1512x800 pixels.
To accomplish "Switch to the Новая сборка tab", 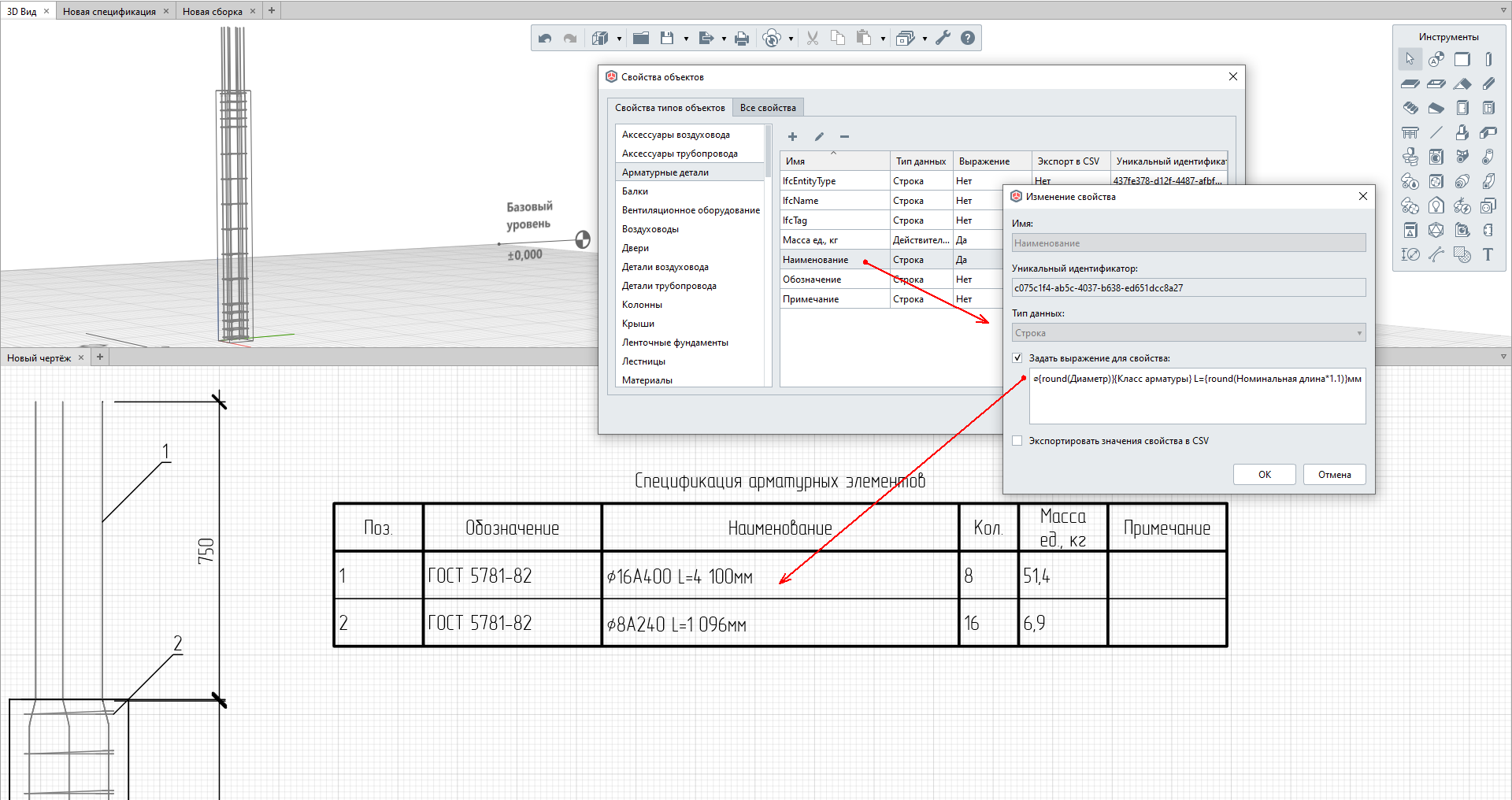I will 214,11.
